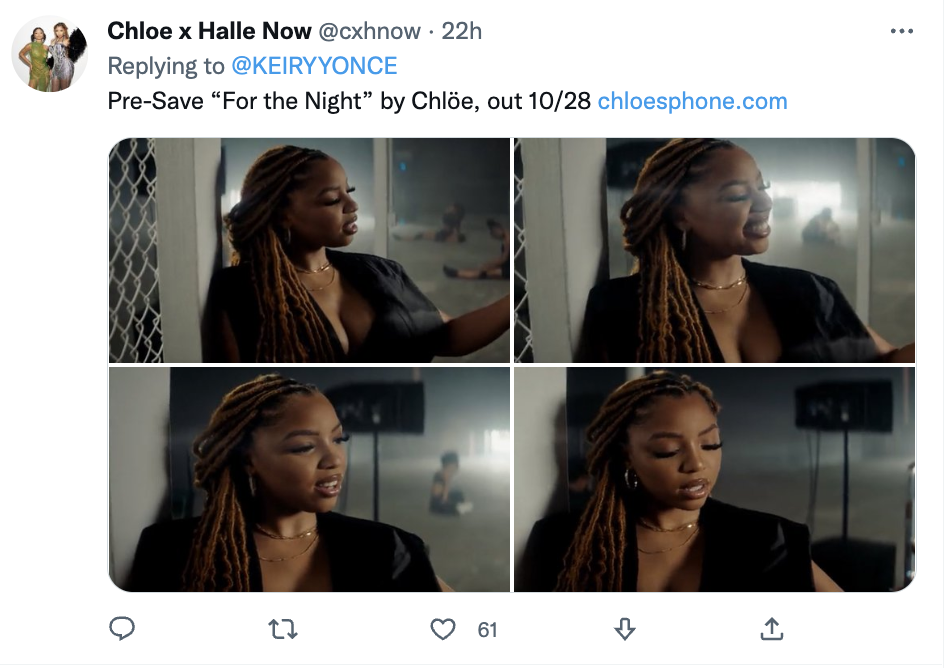This screenshot has width=946, height=668.
Task: Expand the top-right photo of the tweet
Action: click(714, 250)
